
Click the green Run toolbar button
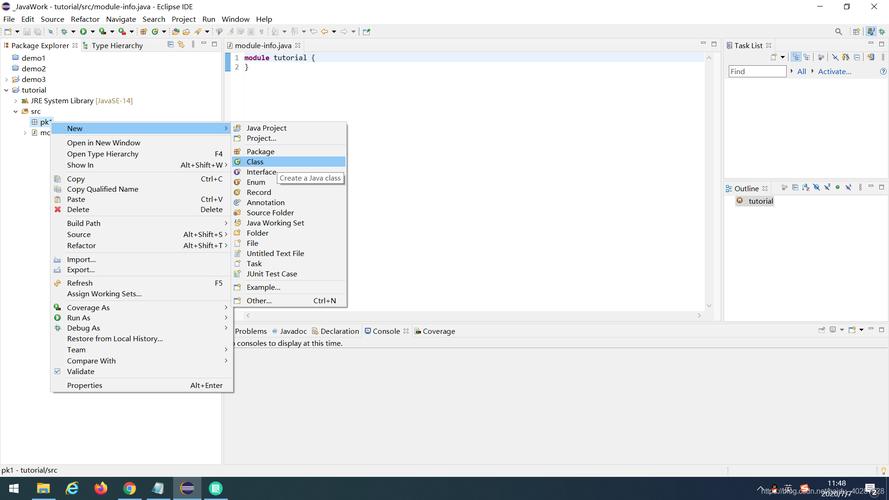83,32
